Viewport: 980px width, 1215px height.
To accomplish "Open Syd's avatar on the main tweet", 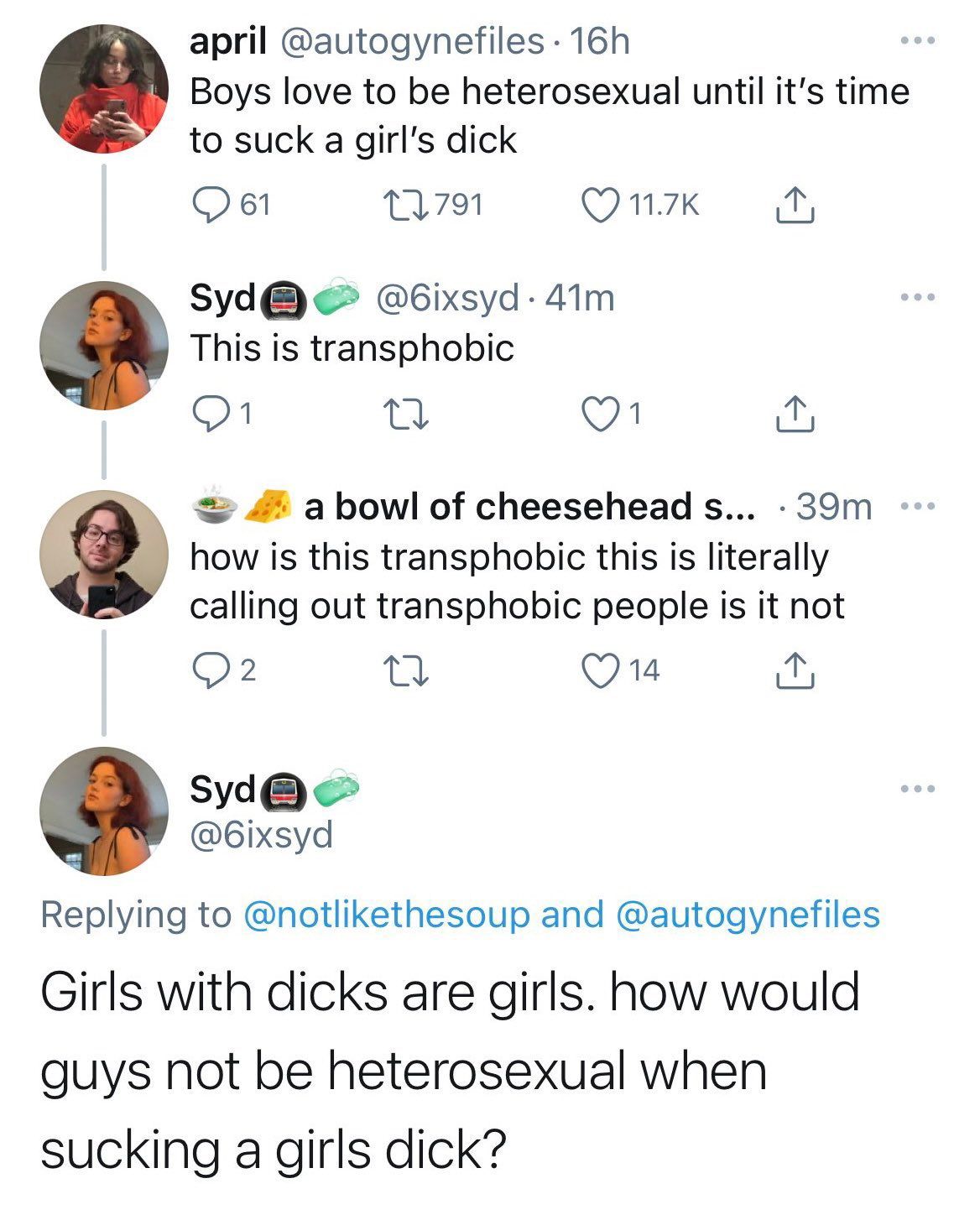I will click(x=104, y=811).
